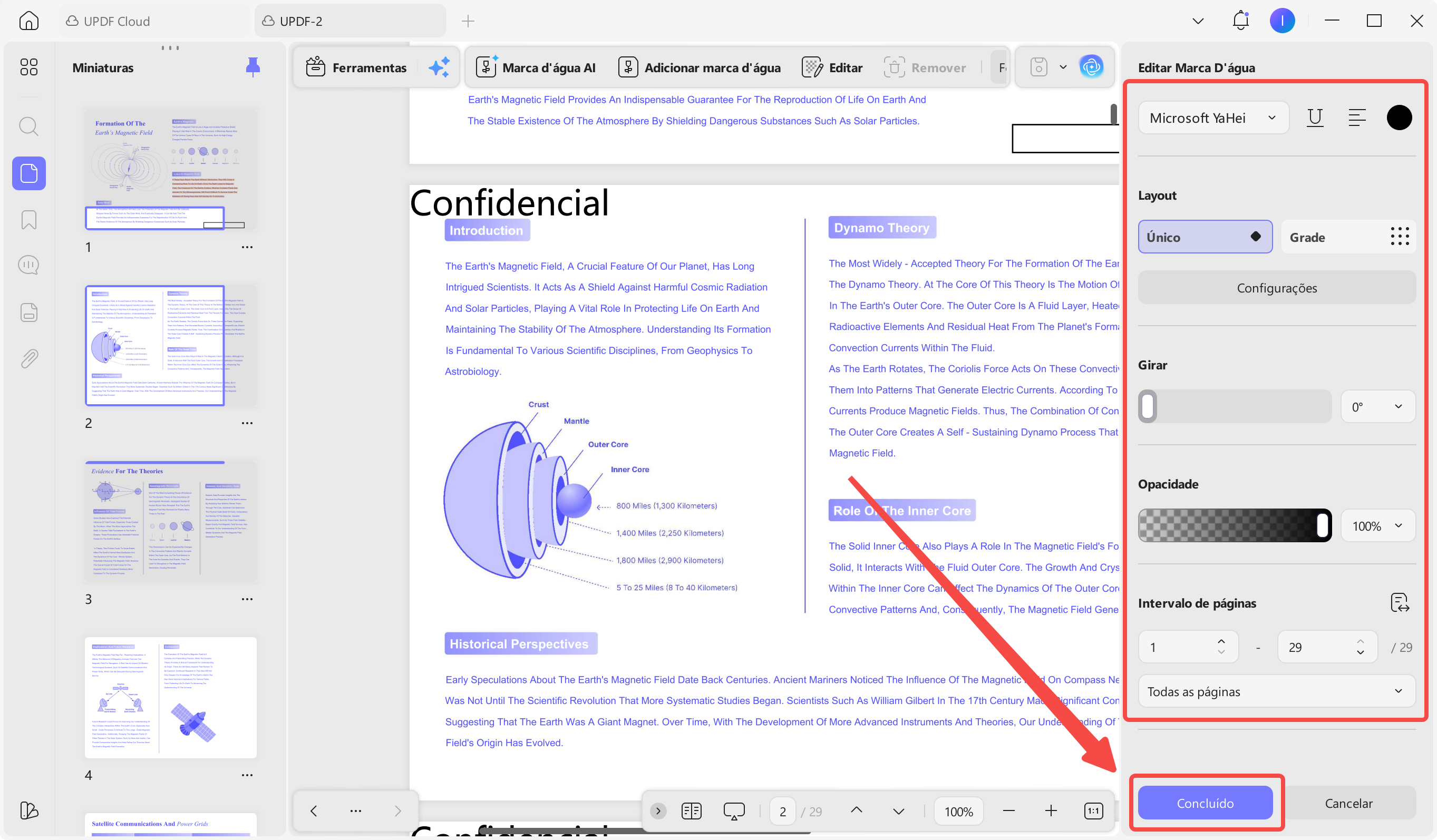
Task: Choose Adicionar marca d'água
Action: coord(699,67)
